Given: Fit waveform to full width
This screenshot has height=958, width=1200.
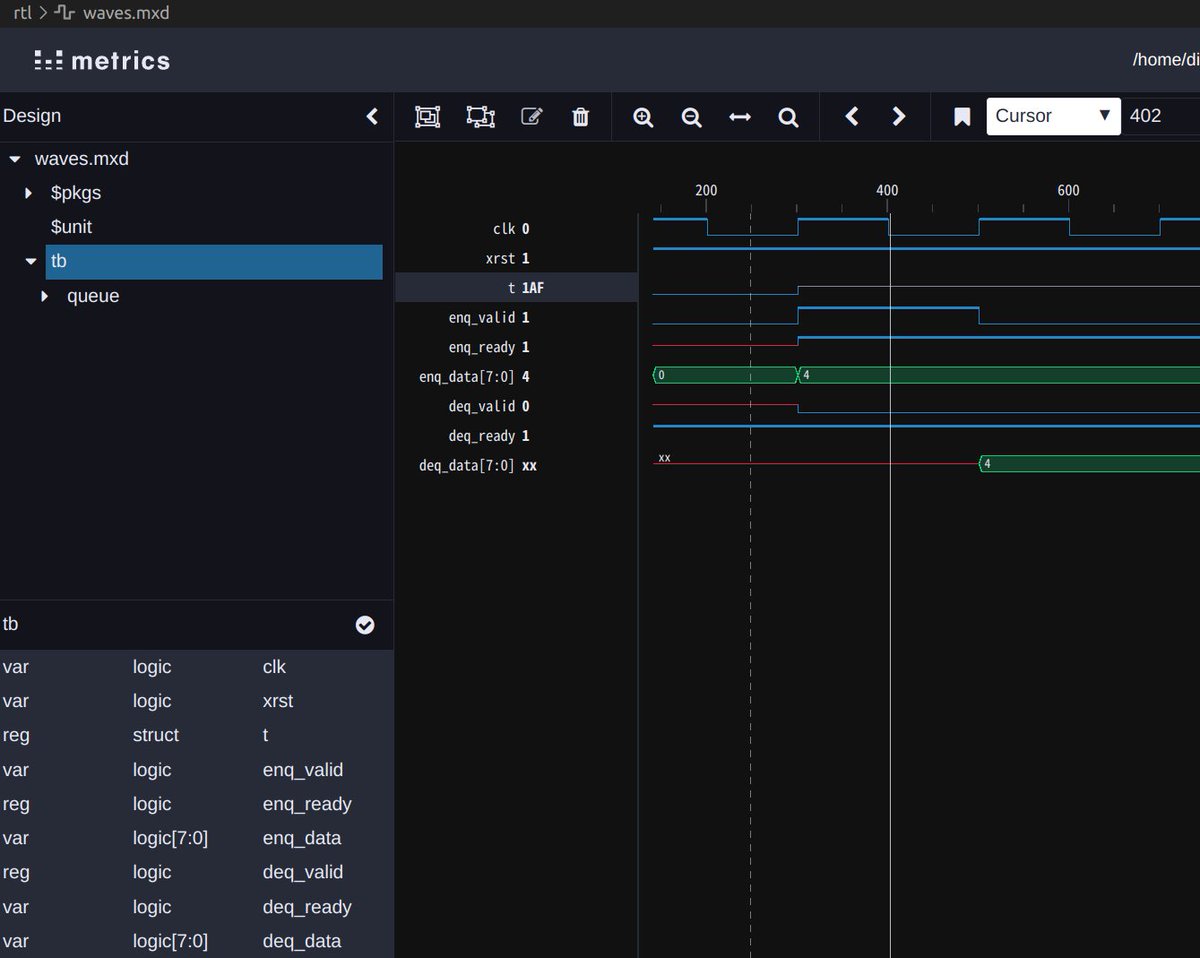Looking at the screenshot, I should 740,117.
